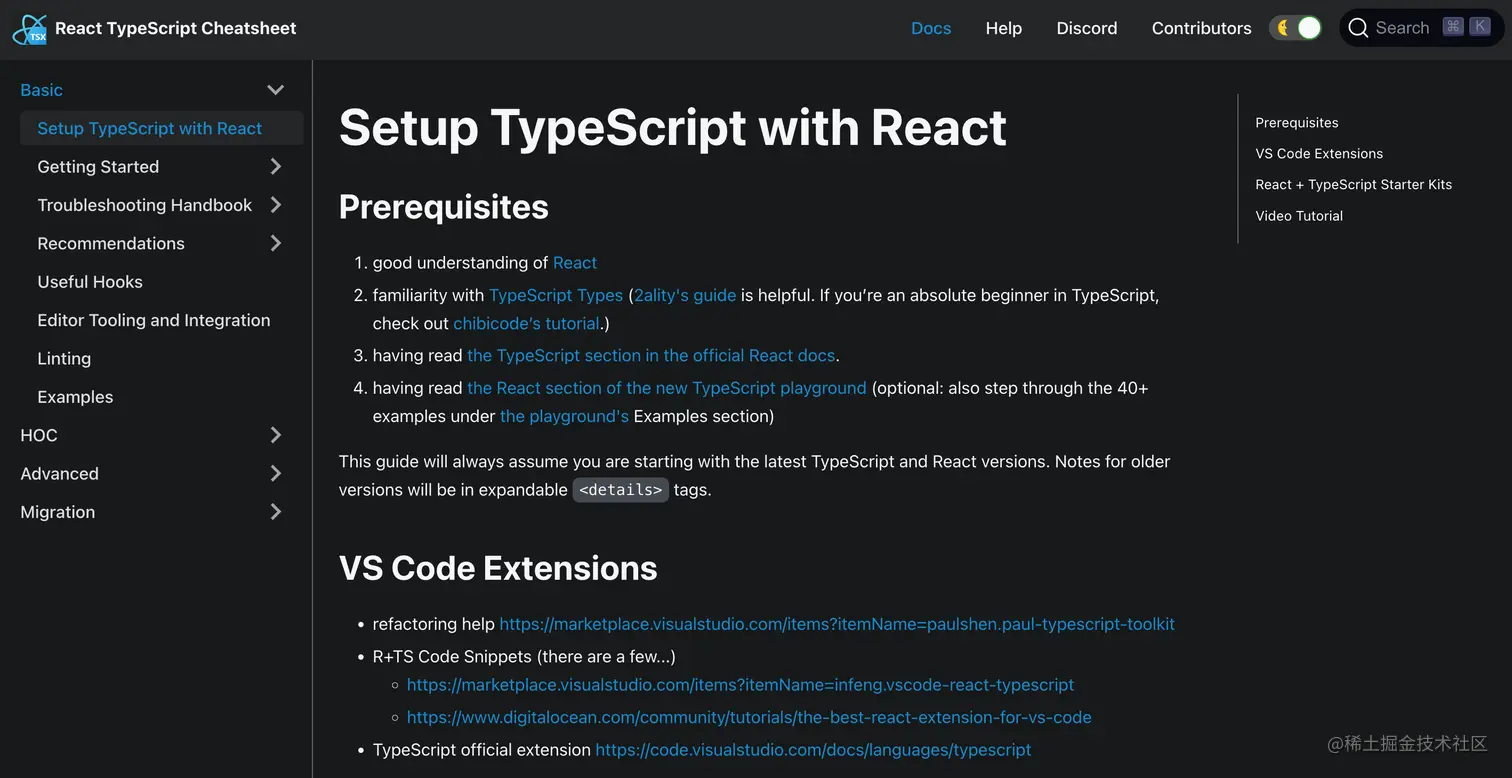The height and width of the screenshot is (778, 1512).
Task: Follow the TypeScript Types link
Action: 556,296
